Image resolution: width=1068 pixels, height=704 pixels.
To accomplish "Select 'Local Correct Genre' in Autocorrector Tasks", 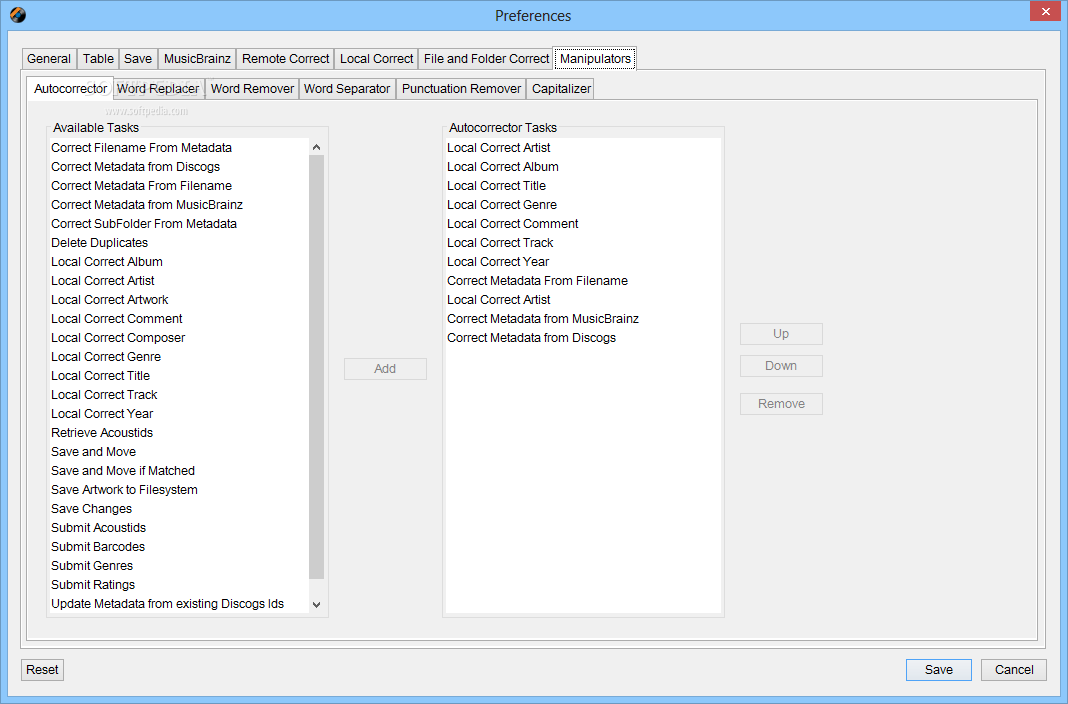I will pyautogui.click(x=583, y=205).
